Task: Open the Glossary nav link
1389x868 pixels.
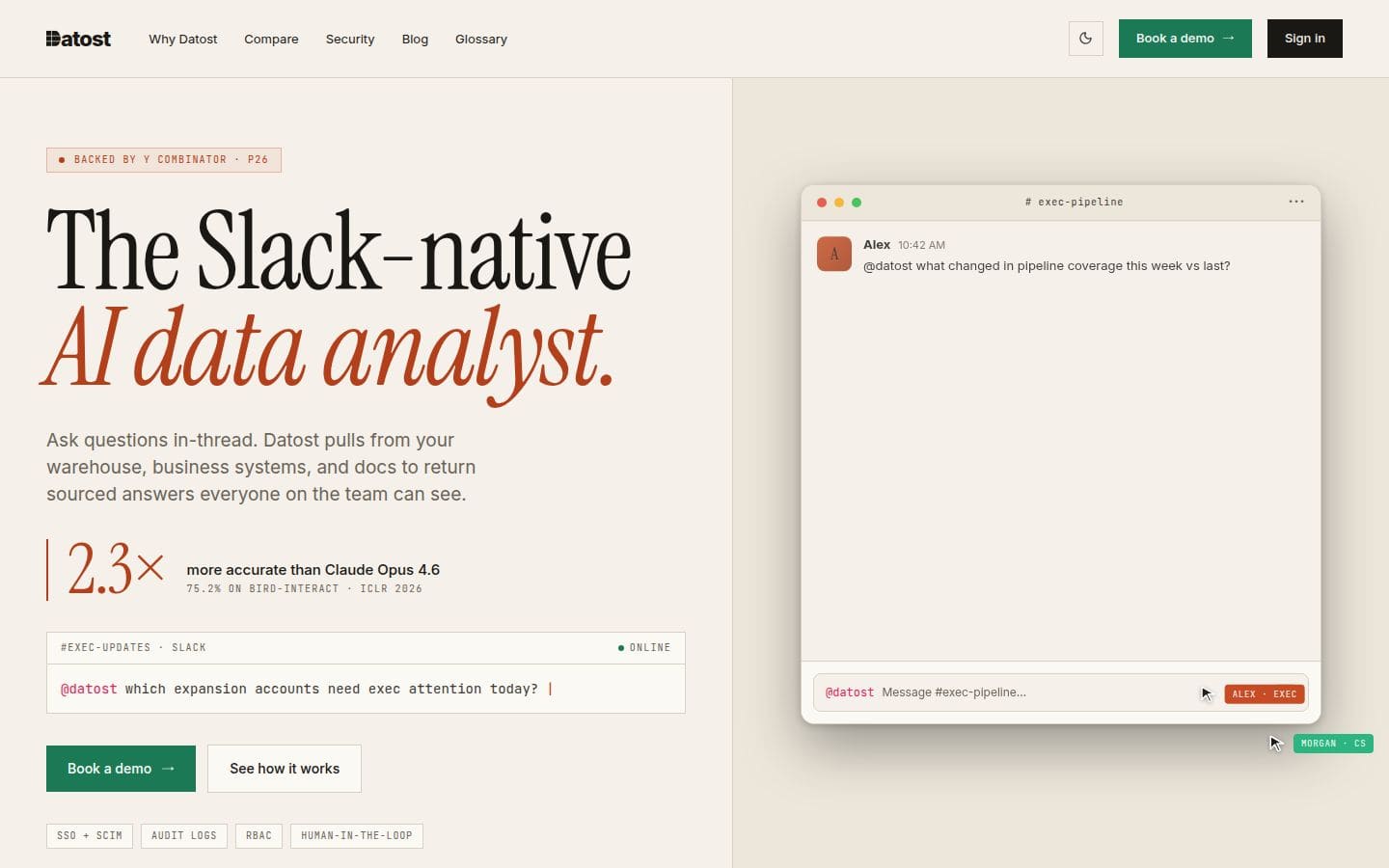Action: [481, 40]
